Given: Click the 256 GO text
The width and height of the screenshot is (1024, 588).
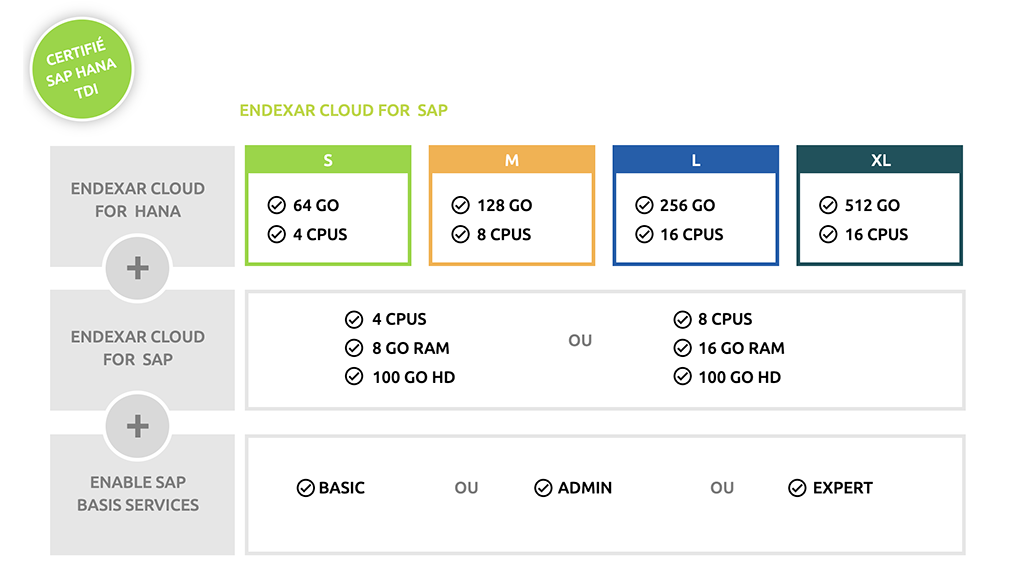Looking at the screenshot, I should [688, 205].
